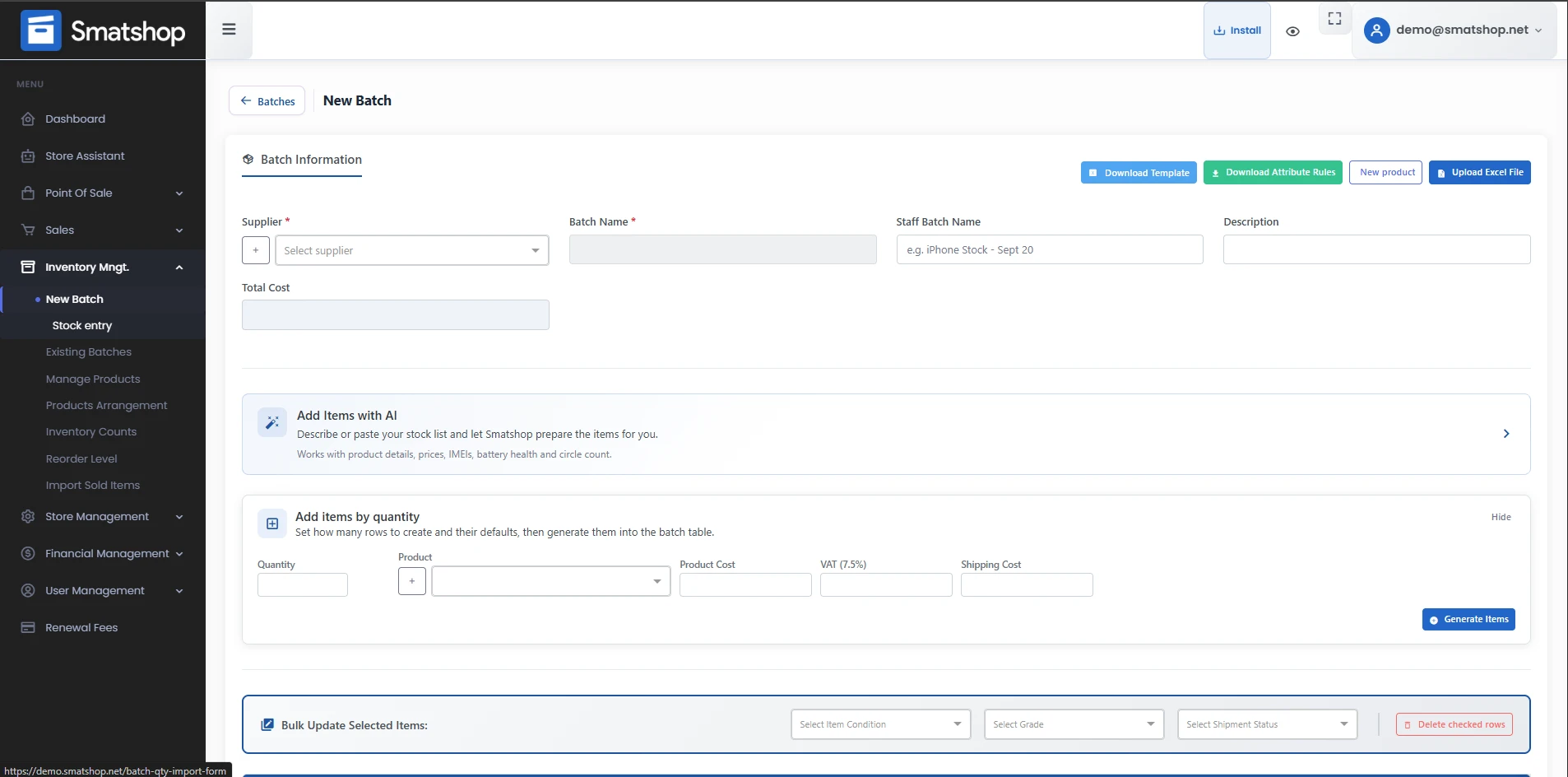Open Inventory Counts page
The image size is (1568, 777).
tap(91, 431)
